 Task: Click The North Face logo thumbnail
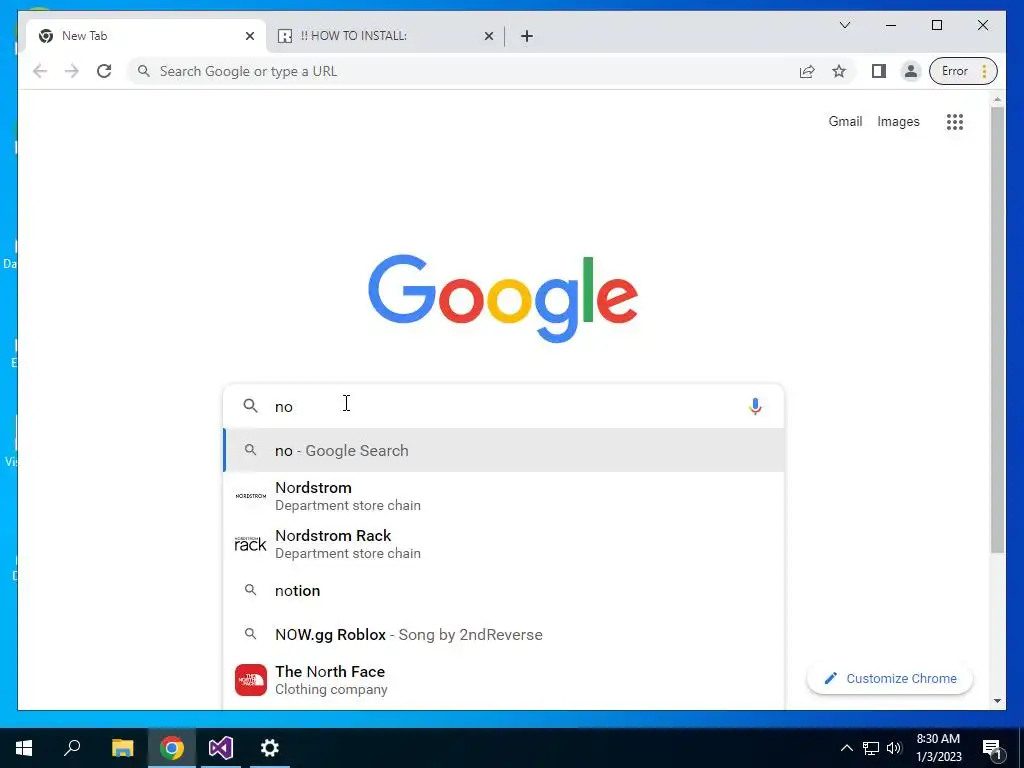[251, 680]
